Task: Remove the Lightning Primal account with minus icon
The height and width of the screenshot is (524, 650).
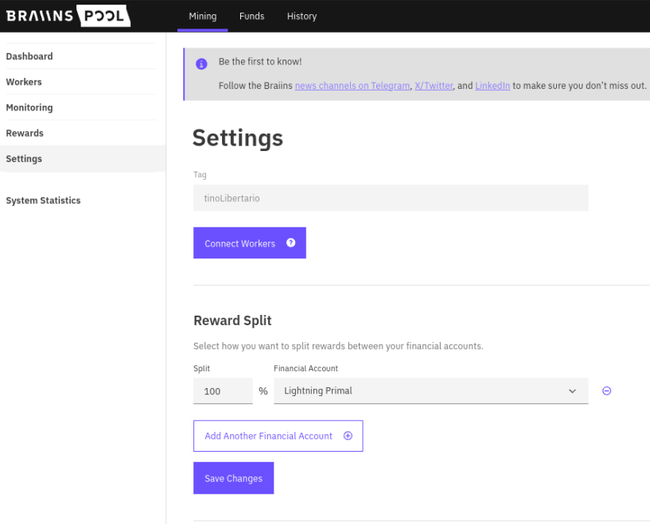Action: point(607,391)
